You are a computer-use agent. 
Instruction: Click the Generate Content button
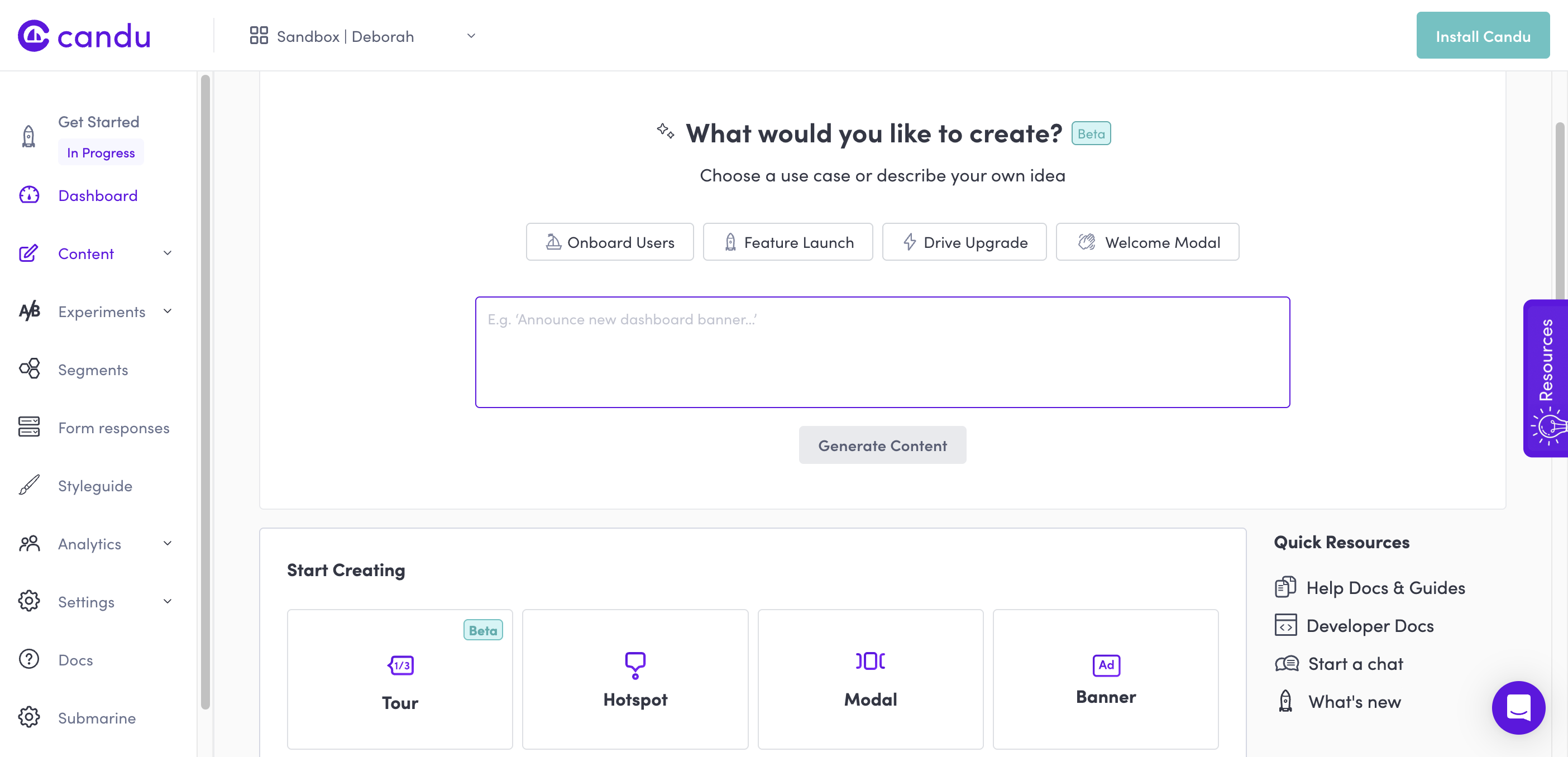click(882, 445)
